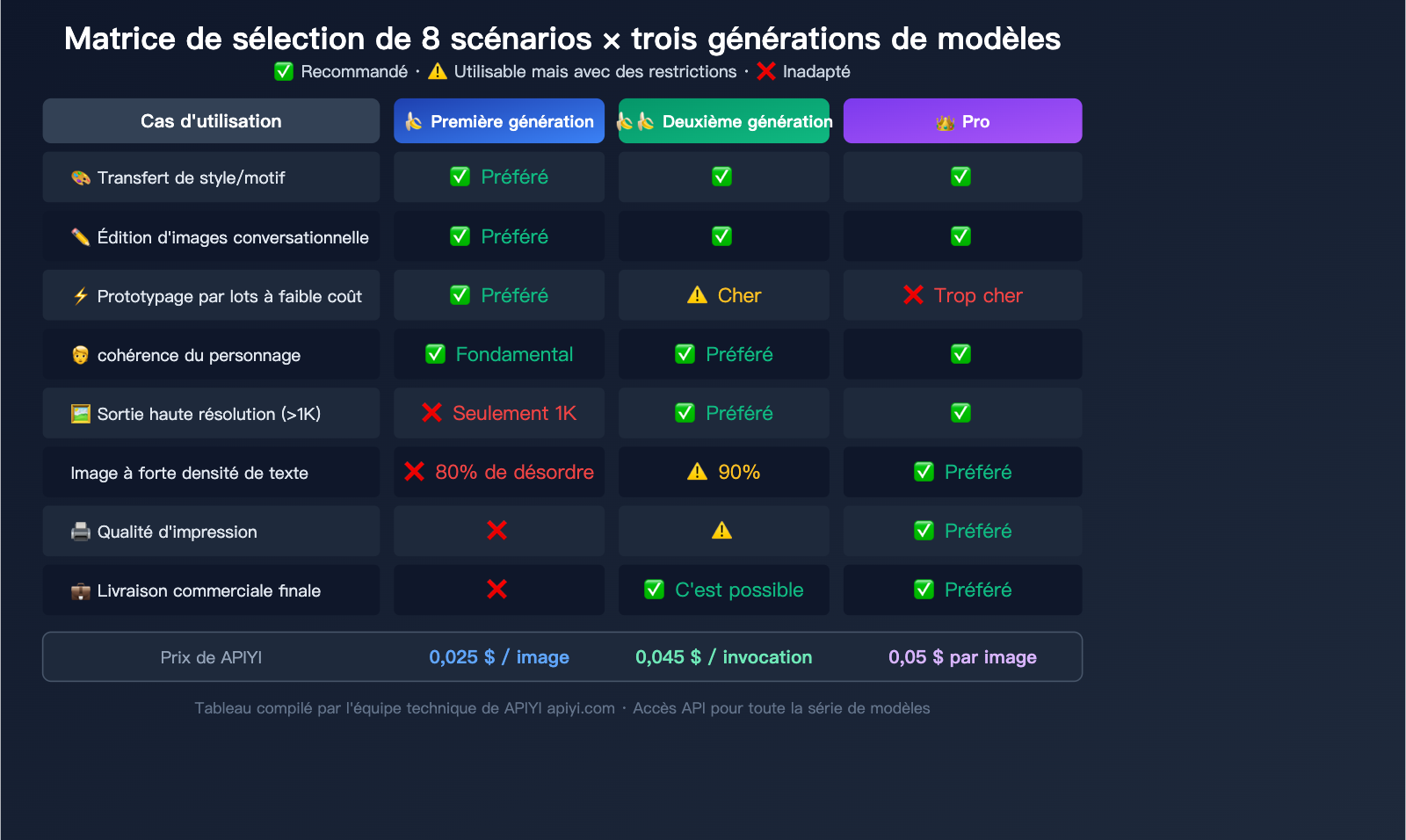Click the warning triangle in the Qualité d'impression row
Screen dimensions: 1406x840
tap(721, 531)
